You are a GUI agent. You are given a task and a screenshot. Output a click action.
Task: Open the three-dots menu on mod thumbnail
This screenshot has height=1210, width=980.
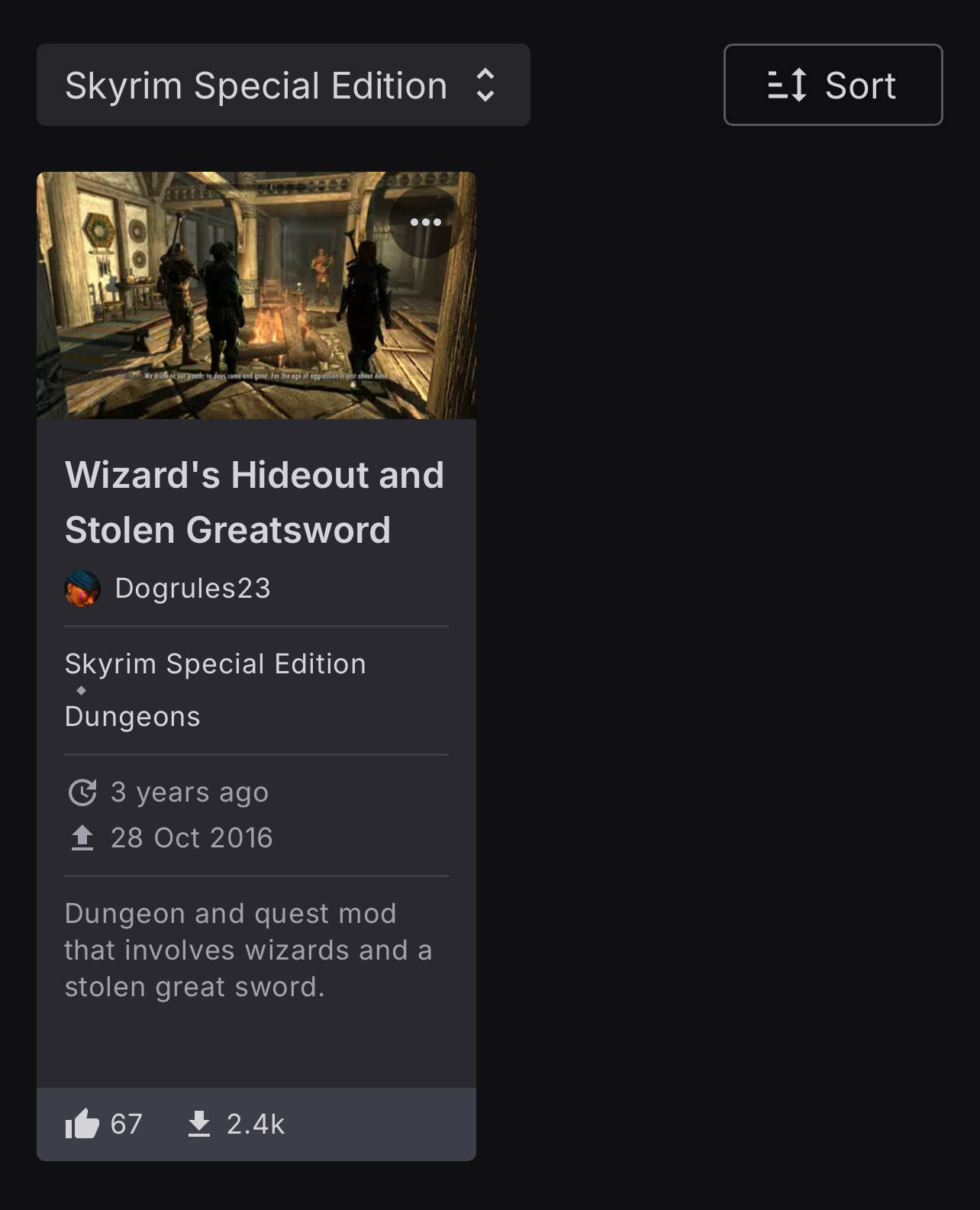(426, 222)
